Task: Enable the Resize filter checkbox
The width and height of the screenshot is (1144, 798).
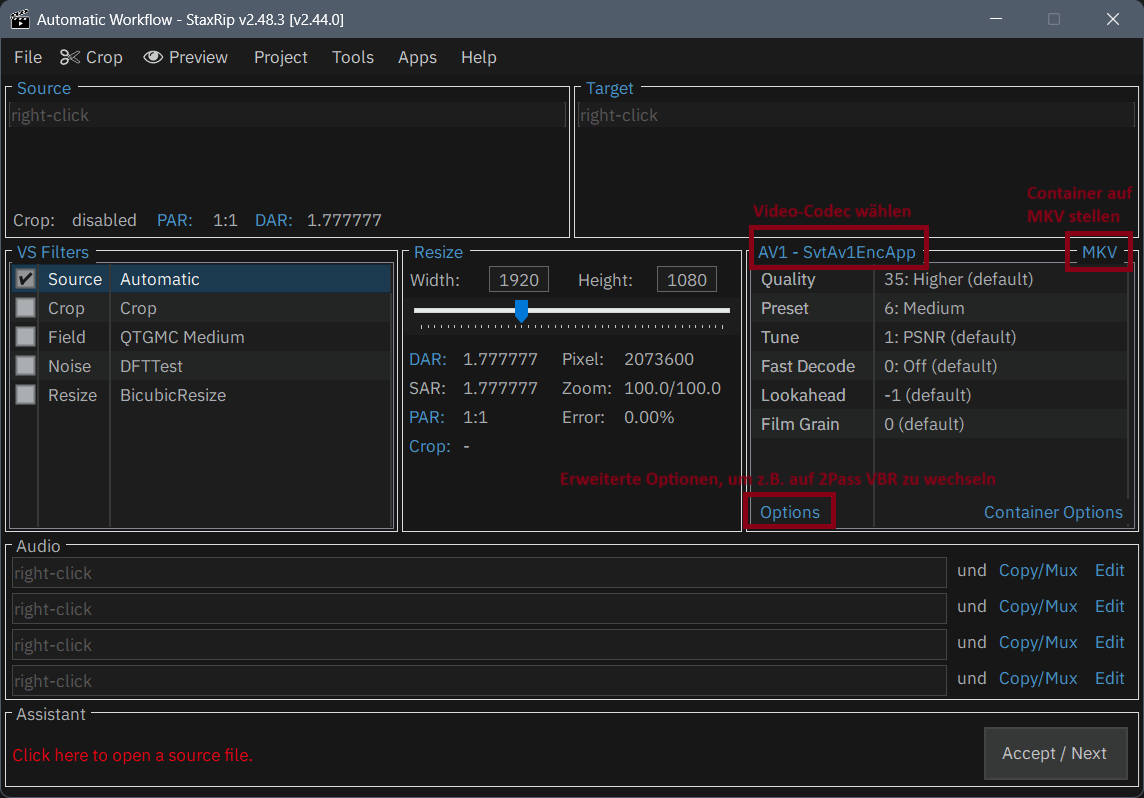Action: click(26, 395)
